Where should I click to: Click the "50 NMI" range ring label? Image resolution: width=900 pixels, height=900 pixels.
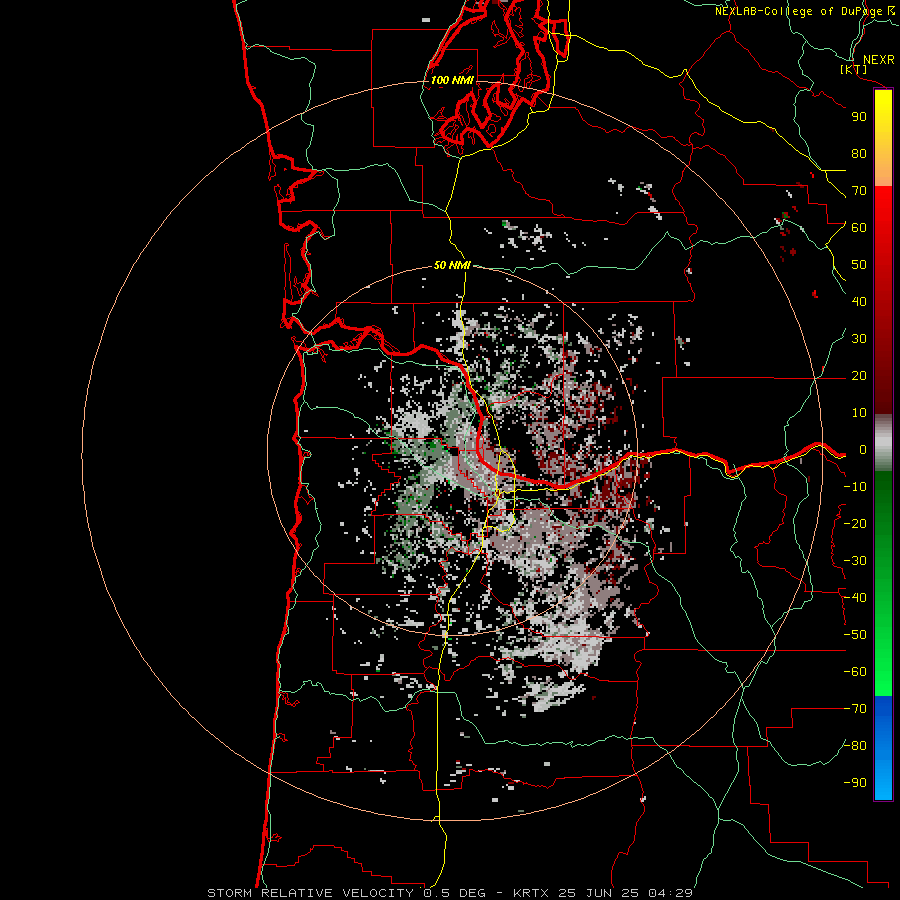click(x=452, y=265)
